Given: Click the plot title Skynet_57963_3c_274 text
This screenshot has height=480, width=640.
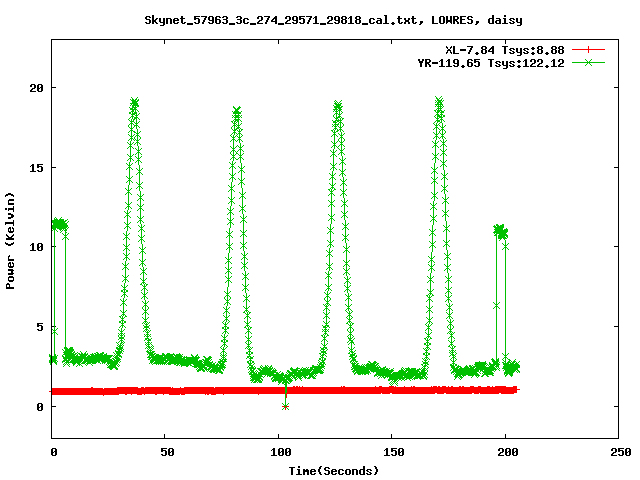Looking at the screenshot, I should point(333,20).
